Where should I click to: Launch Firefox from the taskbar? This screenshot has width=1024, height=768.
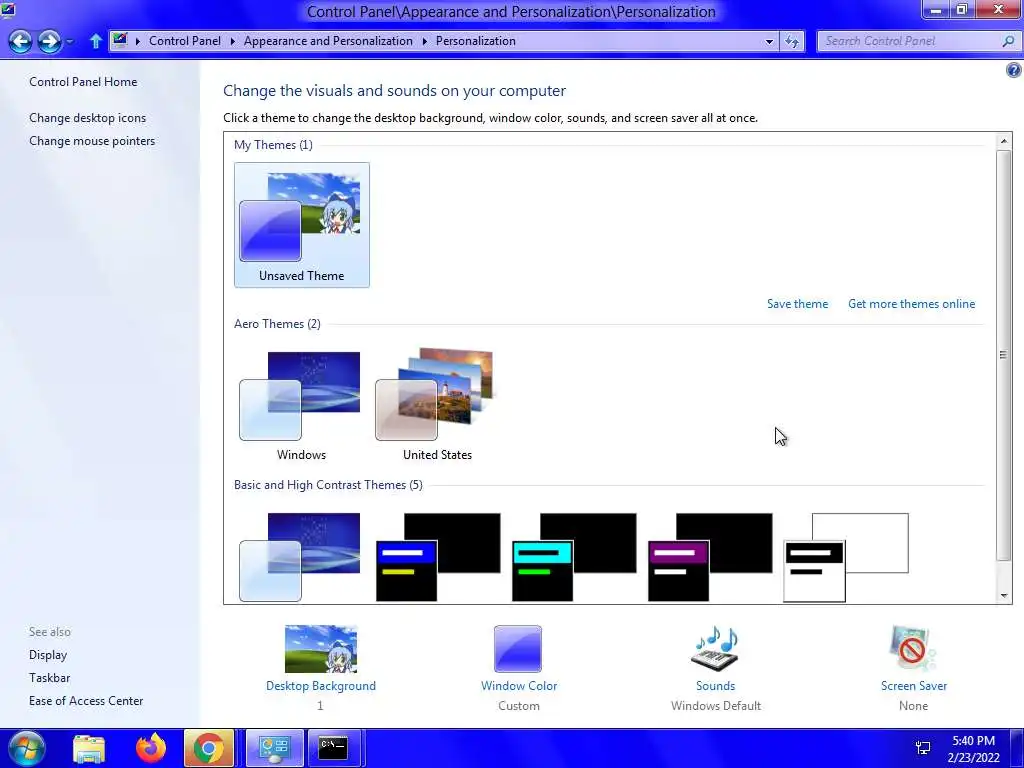click(151, 748)
